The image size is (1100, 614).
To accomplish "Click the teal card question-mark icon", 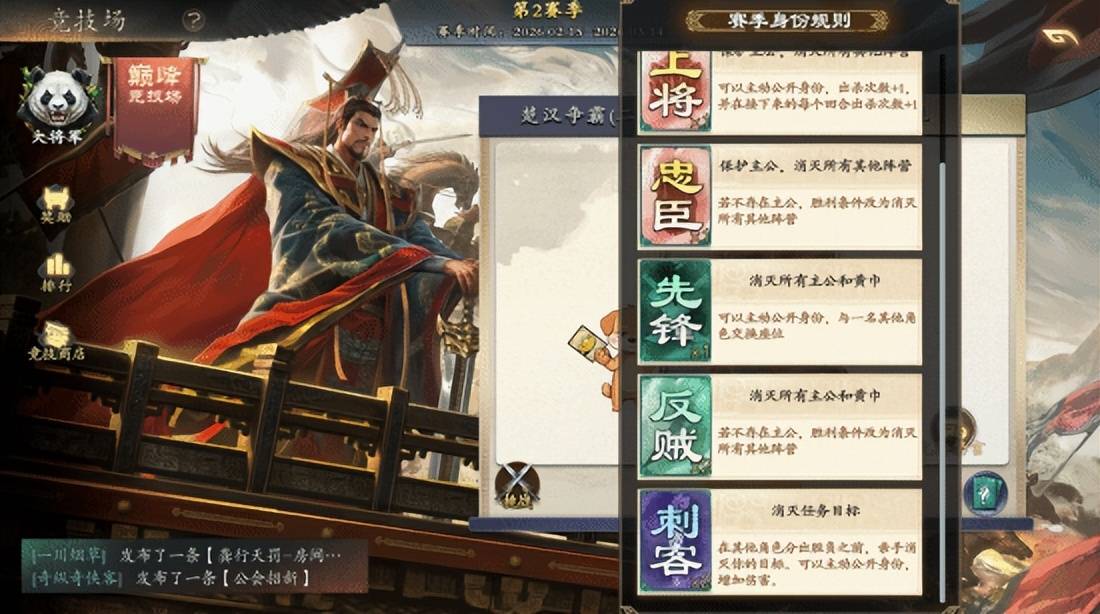I will click(x=985, y=495).
